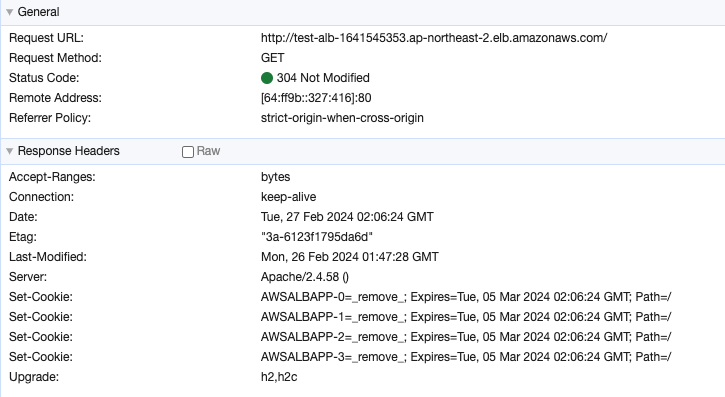Viewport: 725px width, 397px height.
Task: Collapse the General section triangle
Action: coord(9,12)
